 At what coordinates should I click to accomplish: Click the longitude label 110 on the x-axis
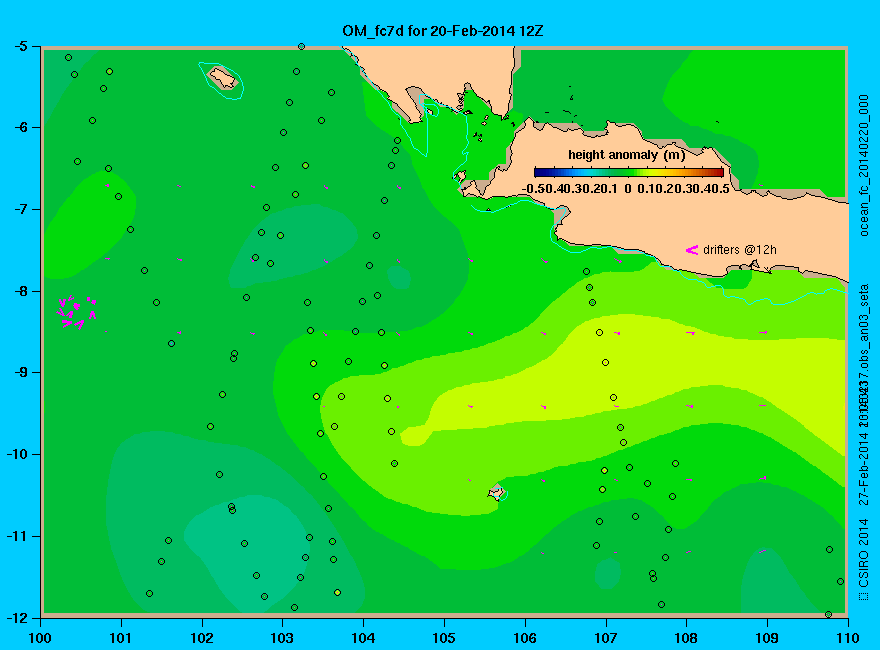[848, 638]
